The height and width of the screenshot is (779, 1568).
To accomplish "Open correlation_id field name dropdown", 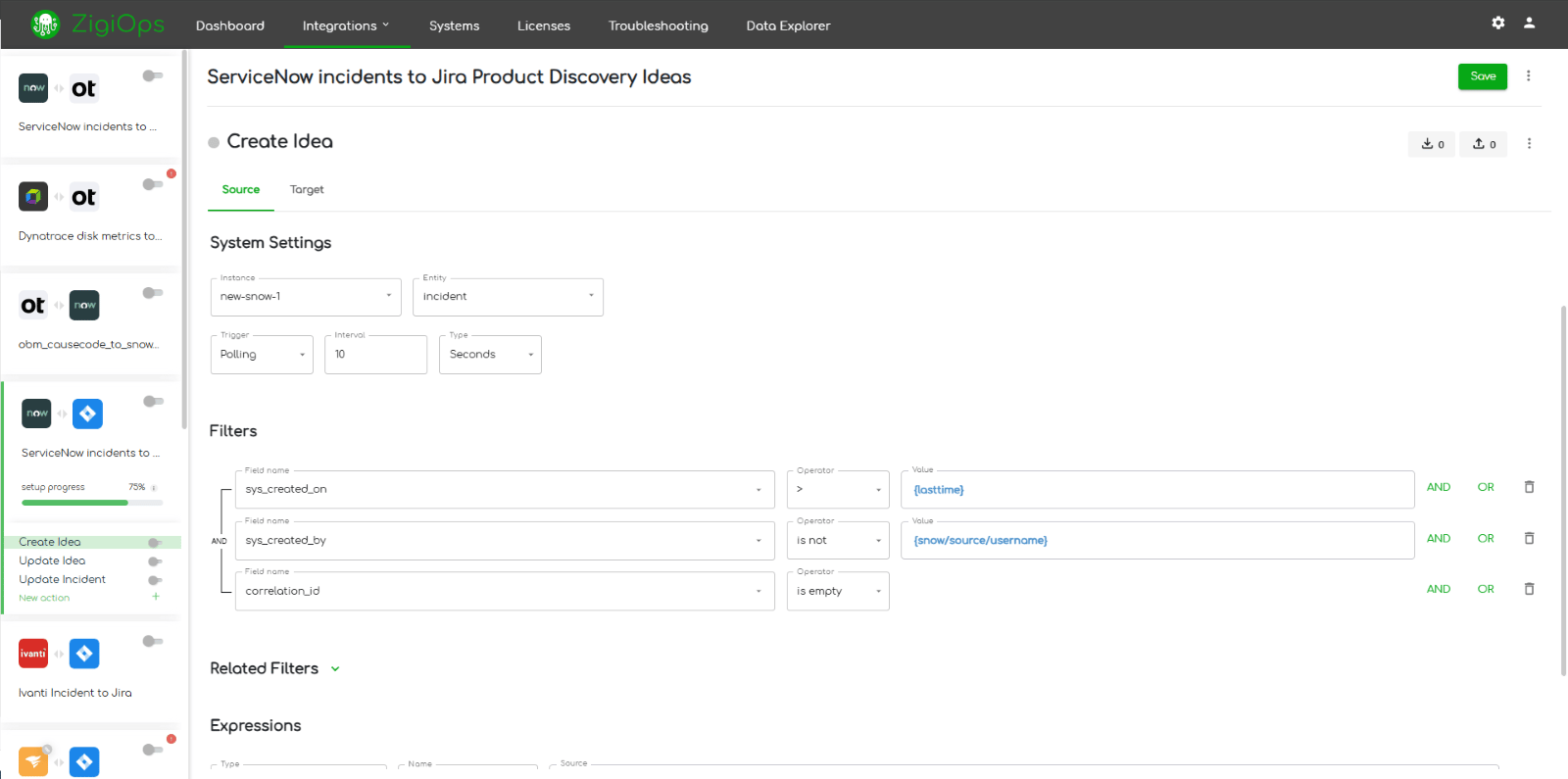I will [505, 592].
